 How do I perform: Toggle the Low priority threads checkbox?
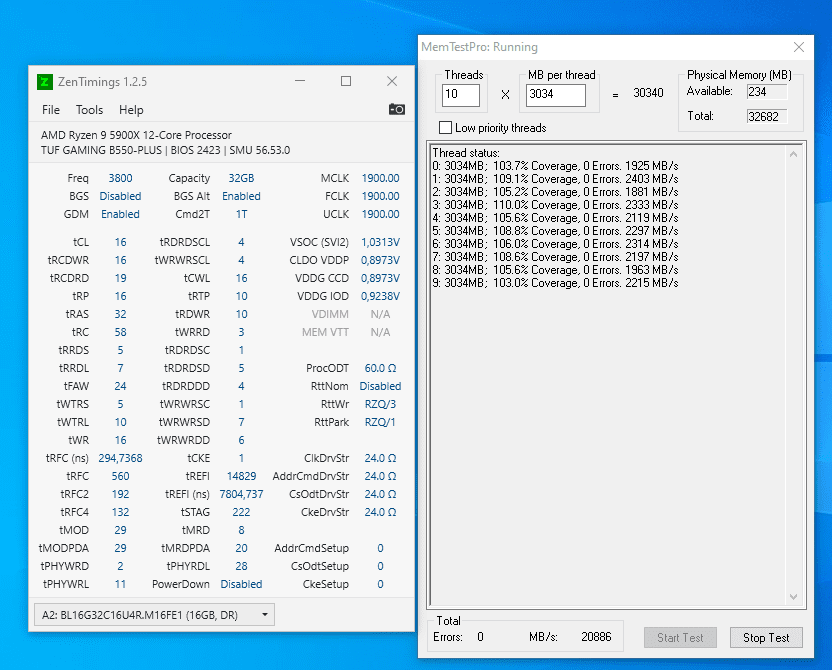446,128
